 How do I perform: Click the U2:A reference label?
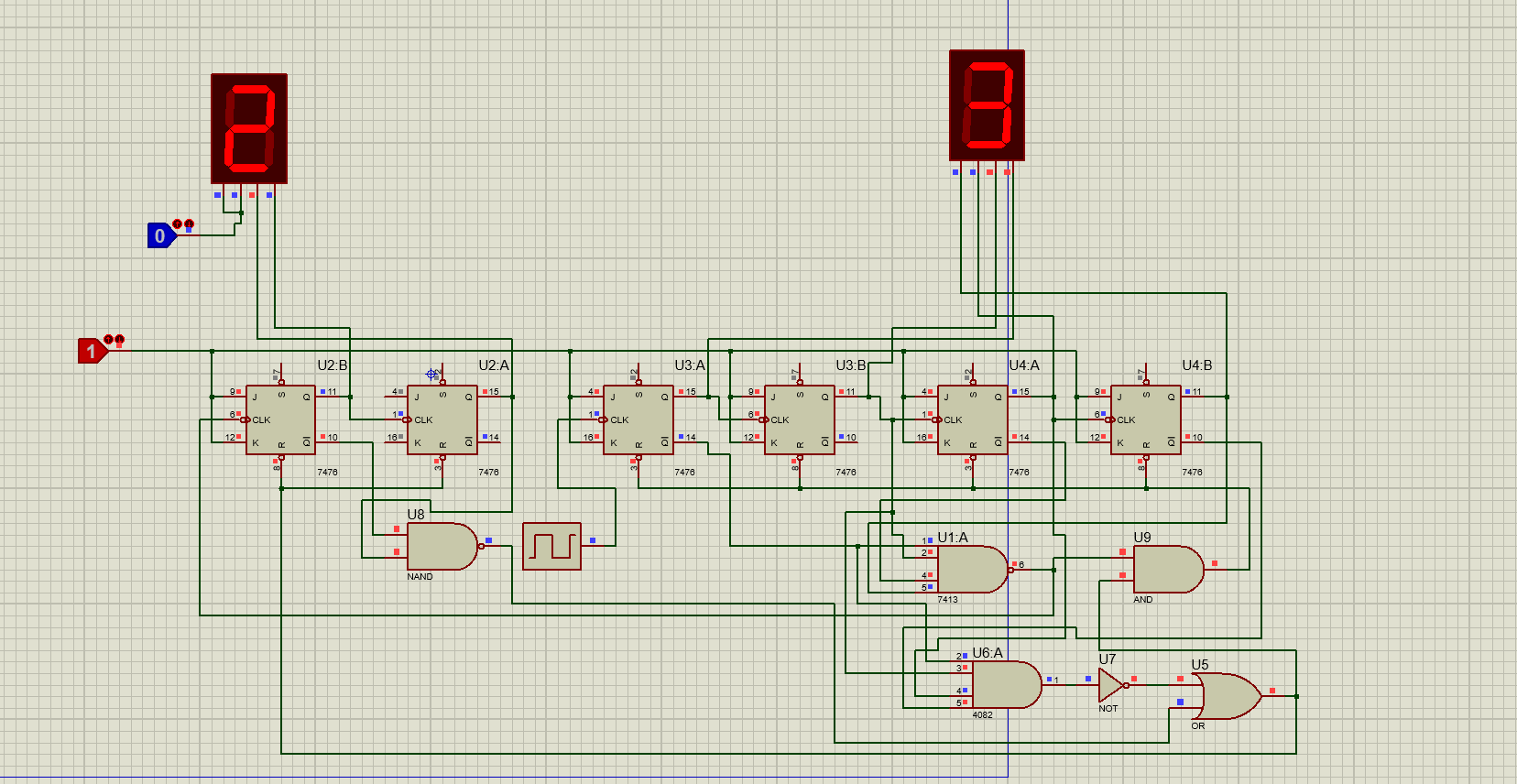(494, 365)
